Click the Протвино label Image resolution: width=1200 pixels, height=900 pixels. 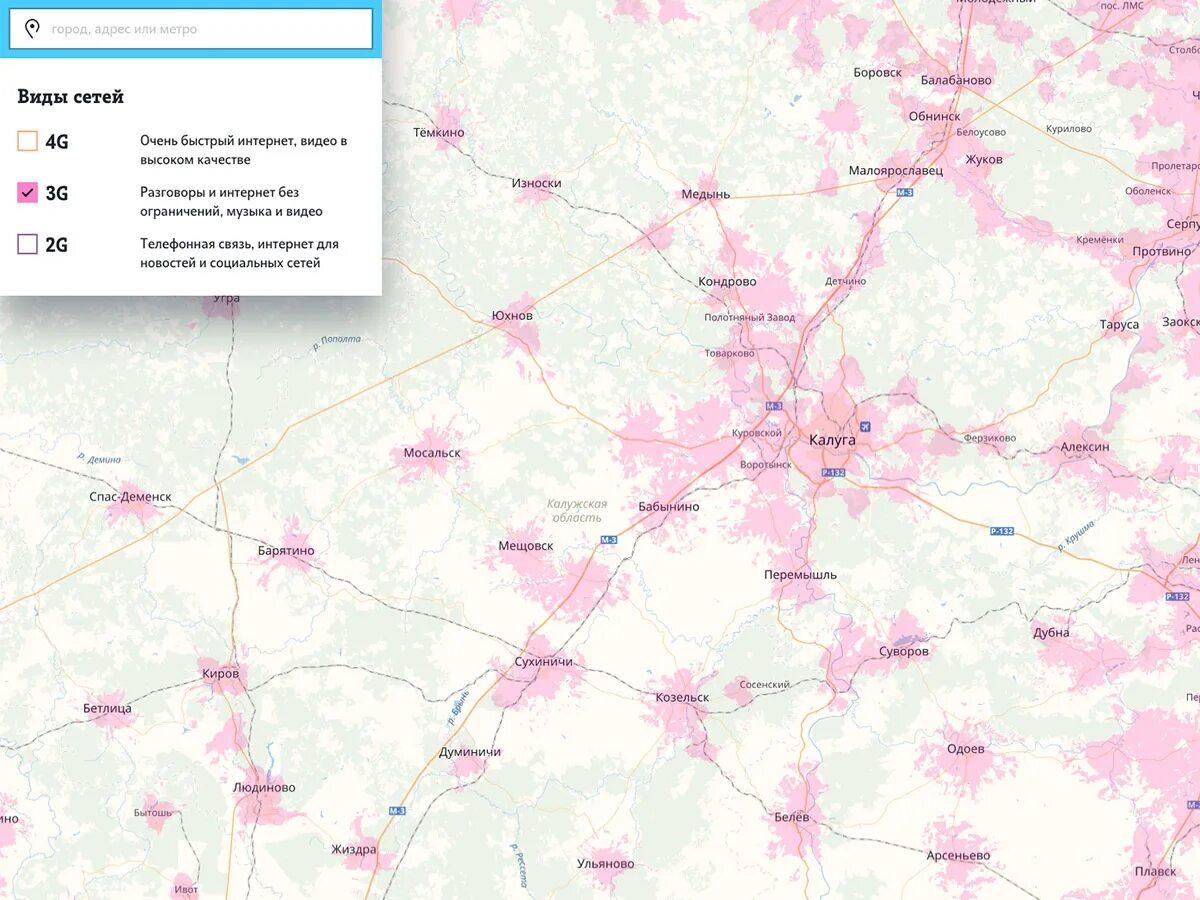(1162, 252)
